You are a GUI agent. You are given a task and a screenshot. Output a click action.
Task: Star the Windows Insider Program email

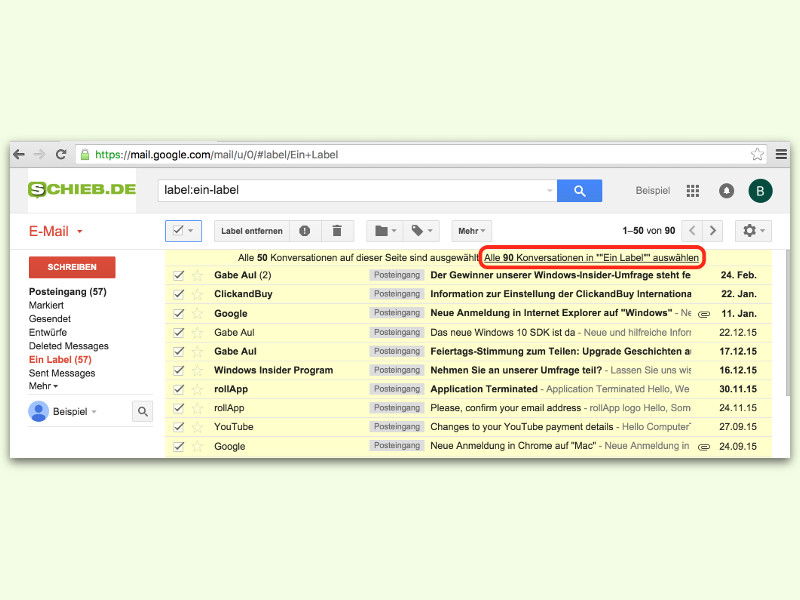coord(197,370)
